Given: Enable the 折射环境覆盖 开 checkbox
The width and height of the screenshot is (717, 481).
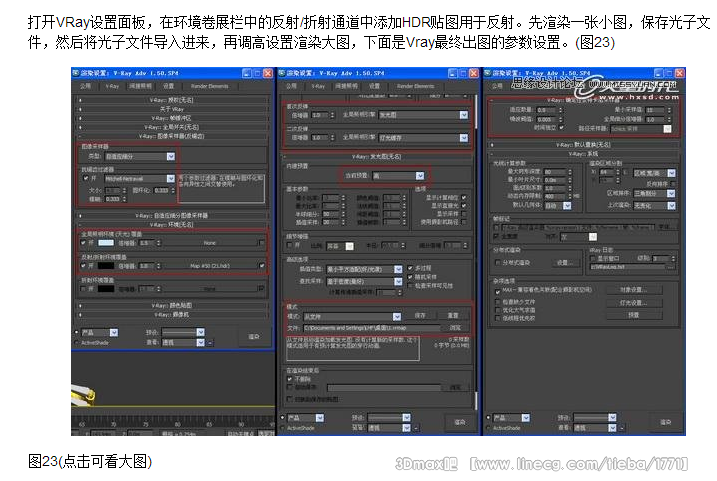Looking at the screenshot, I should pyautogui.click(x=83, y=289).
